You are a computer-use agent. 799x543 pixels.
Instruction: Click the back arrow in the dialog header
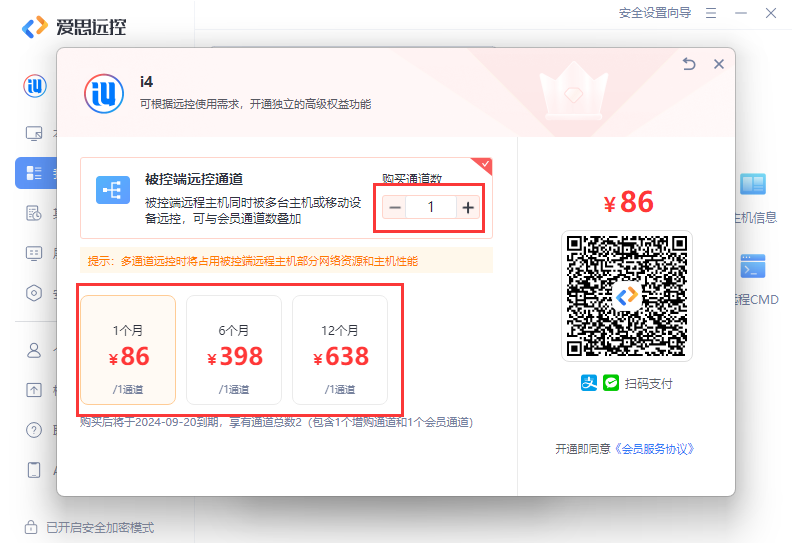click(688, 64)
